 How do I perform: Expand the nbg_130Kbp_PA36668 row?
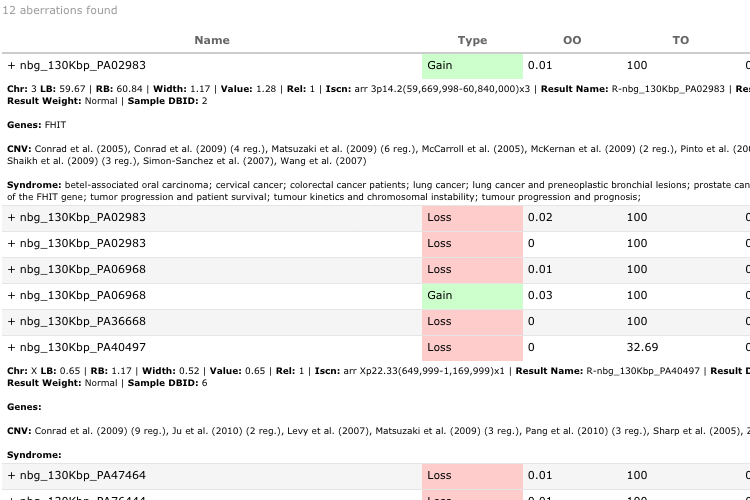point(11,322)
